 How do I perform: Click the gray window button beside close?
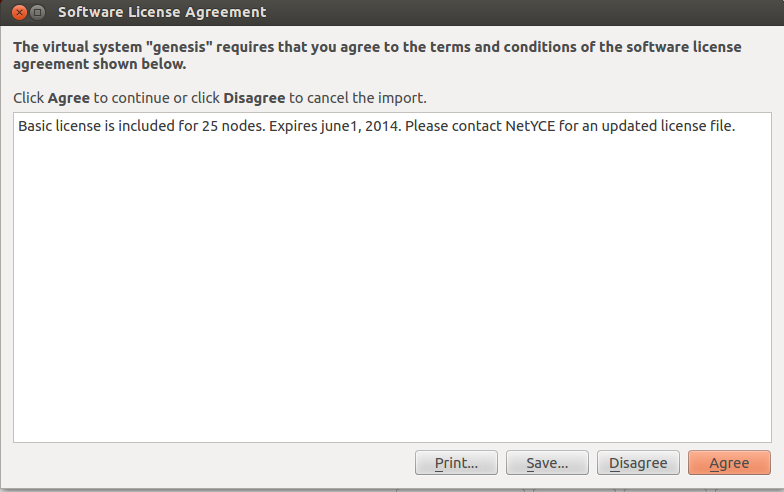[x=37, y=13]
